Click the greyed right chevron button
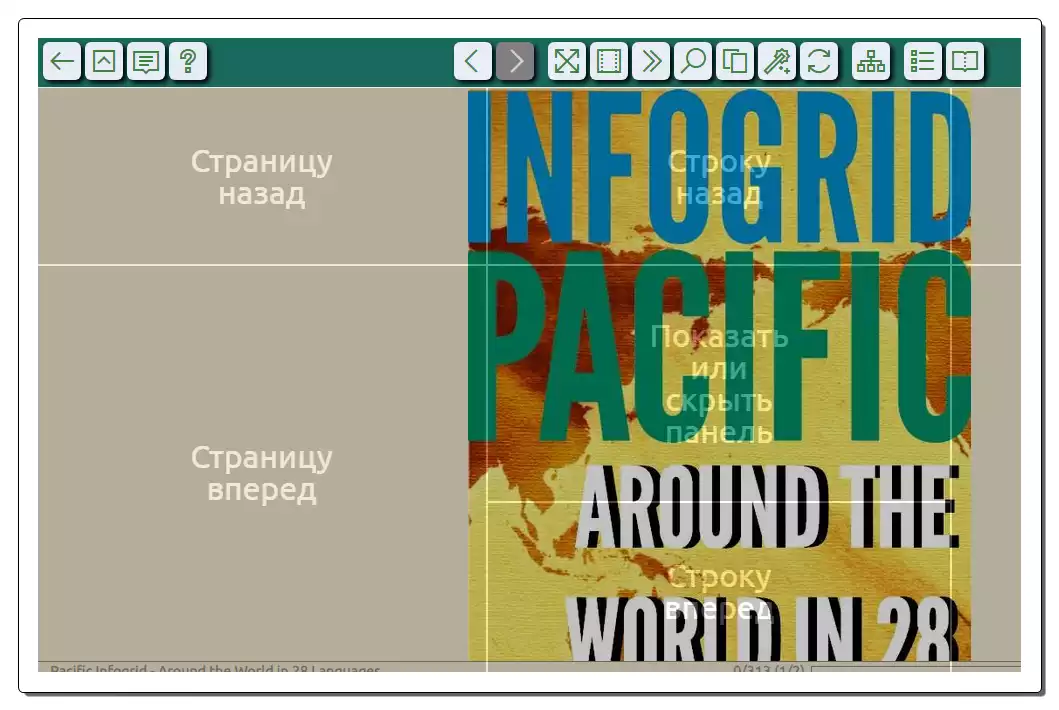Screen dimensions: 1059x710 (x=515, y=61)
